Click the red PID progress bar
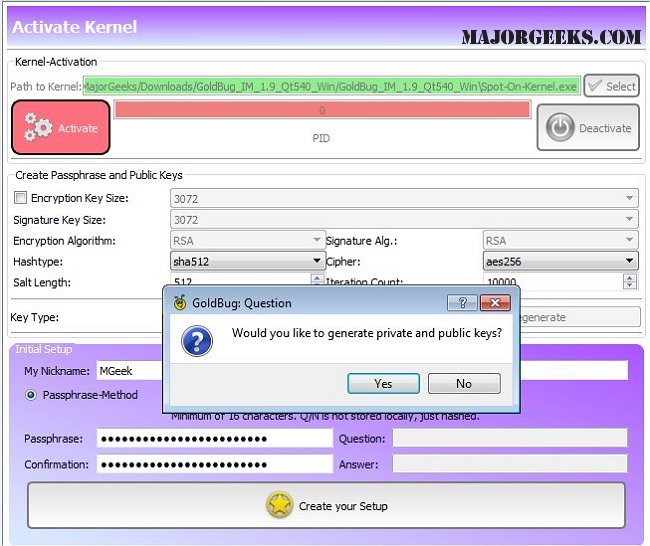Screen dimensions: 650x546 (322, 110)
